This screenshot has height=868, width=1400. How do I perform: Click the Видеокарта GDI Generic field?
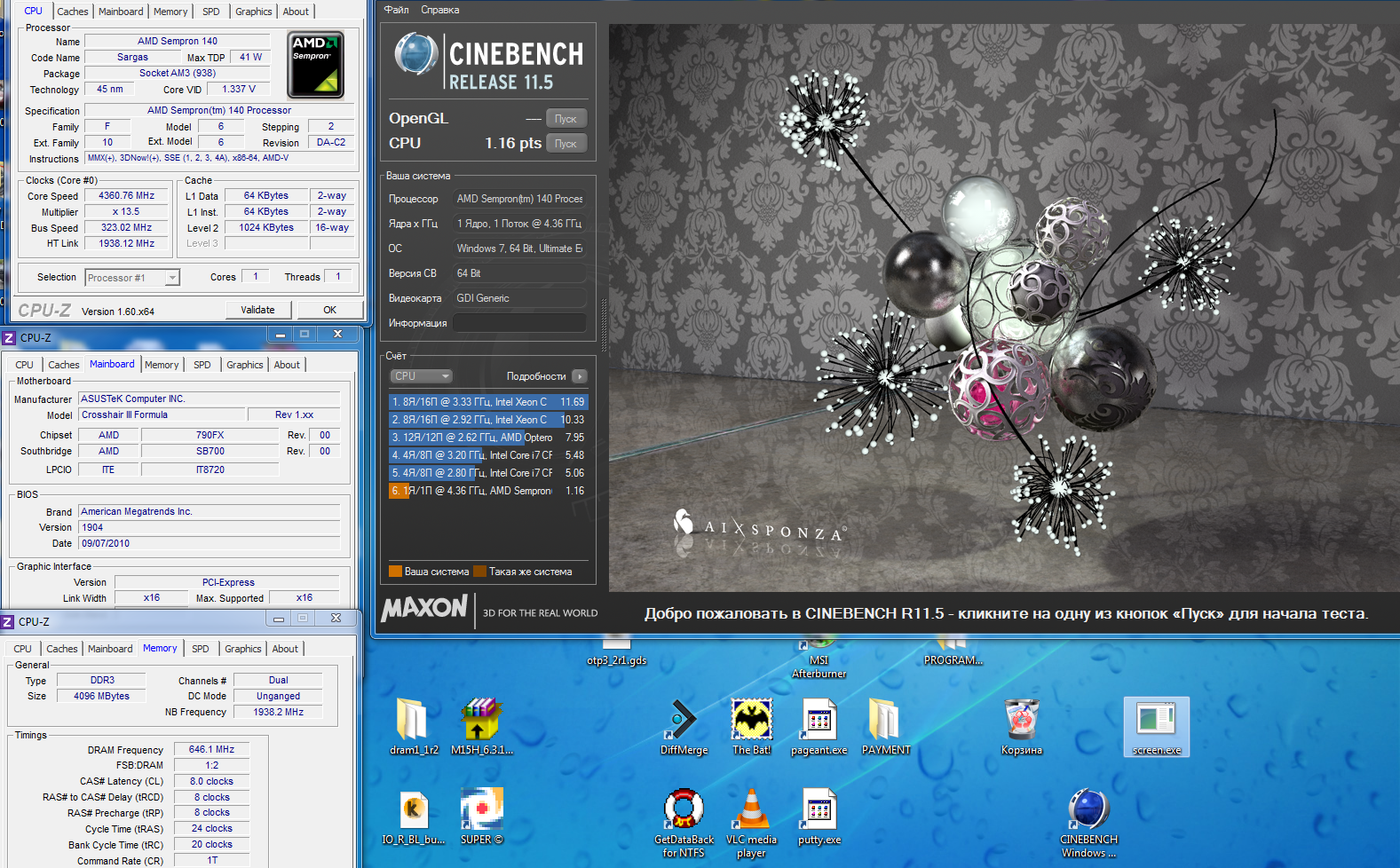pos(519,298)
